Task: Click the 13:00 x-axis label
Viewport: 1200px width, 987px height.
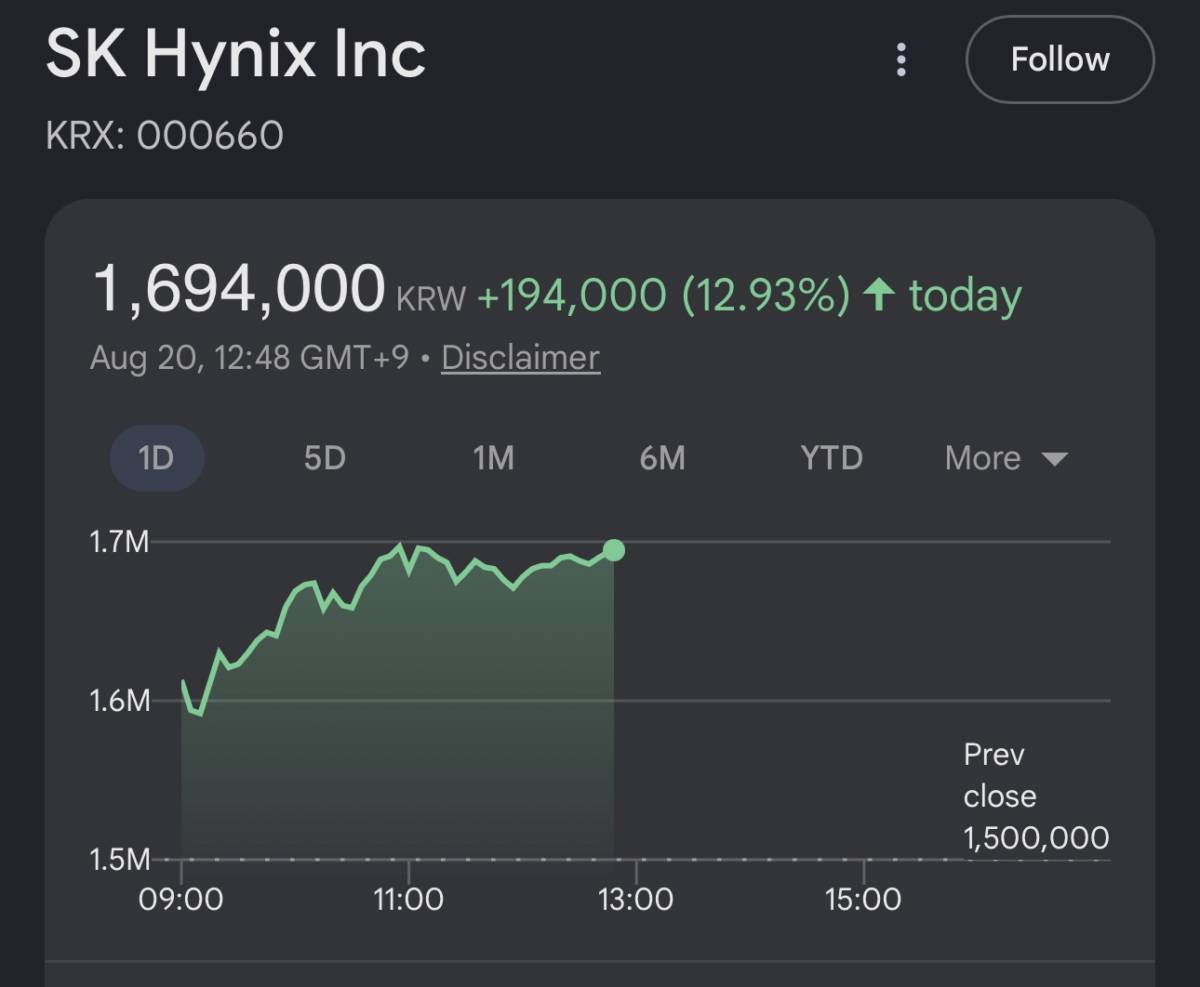Action: click(636, 898)
